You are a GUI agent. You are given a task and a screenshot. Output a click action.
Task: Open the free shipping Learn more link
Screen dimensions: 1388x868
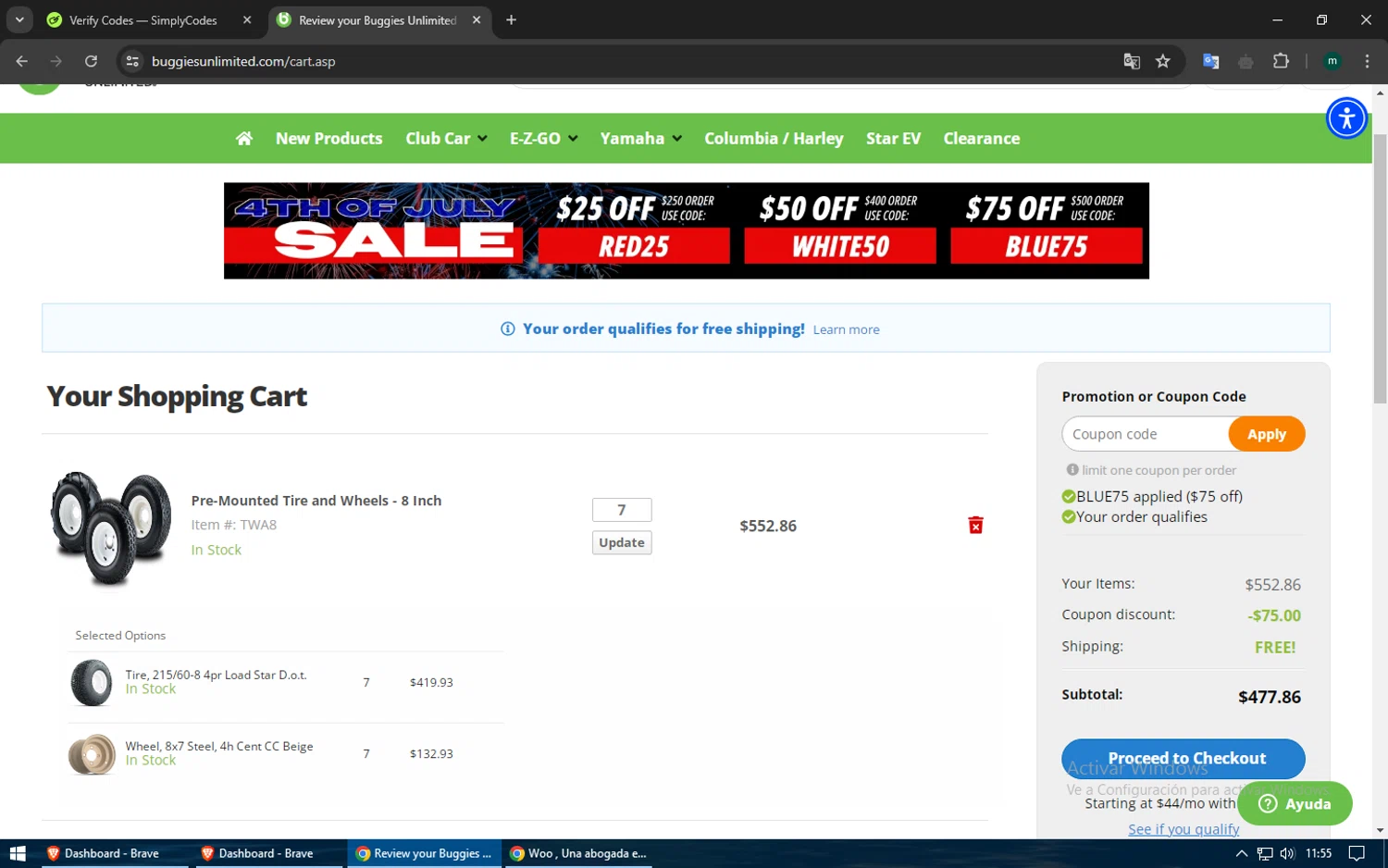pos(846,329)
